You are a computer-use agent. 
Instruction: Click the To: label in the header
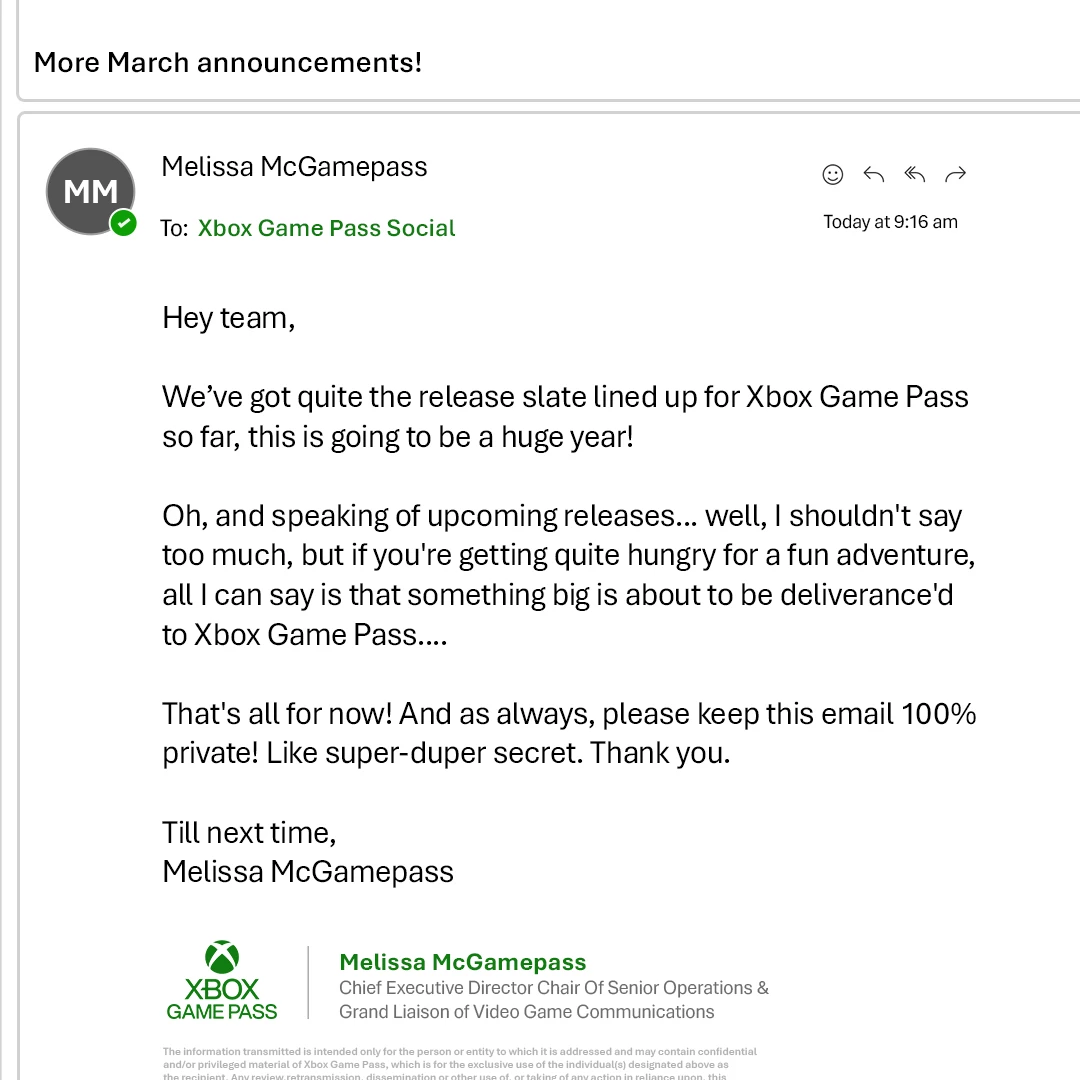[x=175, y=228]
